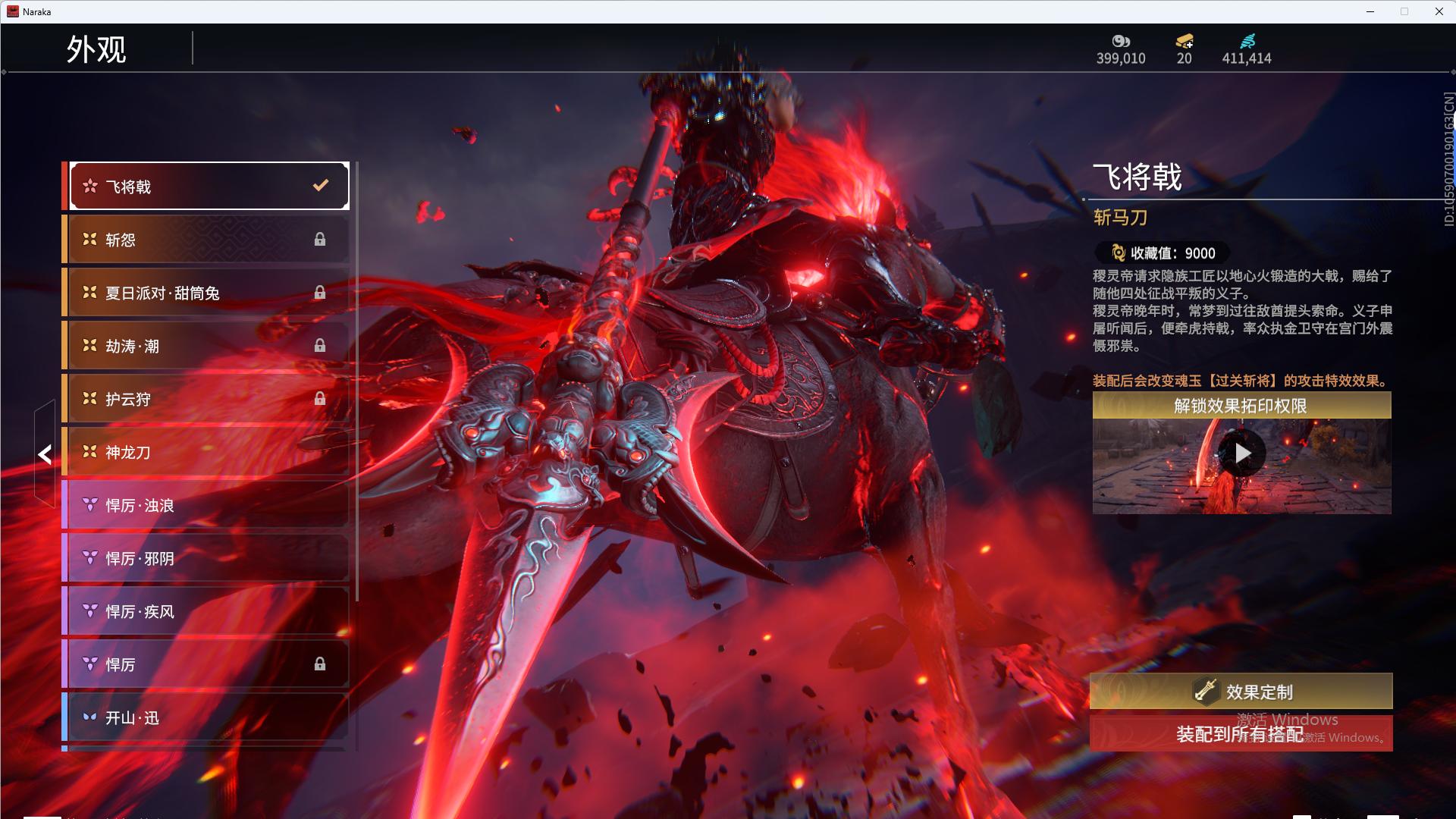This screenshot has width=1456, height=819.
Task: Select the 斩怨 skin entry
Action: click(206, 239)
